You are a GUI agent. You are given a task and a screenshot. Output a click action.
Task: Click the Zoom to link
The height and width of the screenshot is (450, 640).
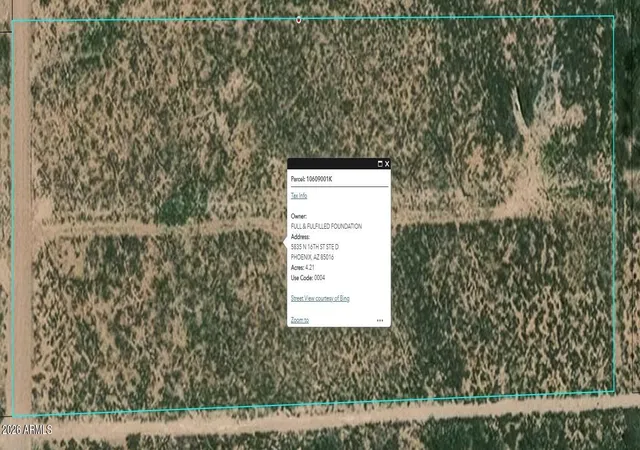tap(300, 320)
